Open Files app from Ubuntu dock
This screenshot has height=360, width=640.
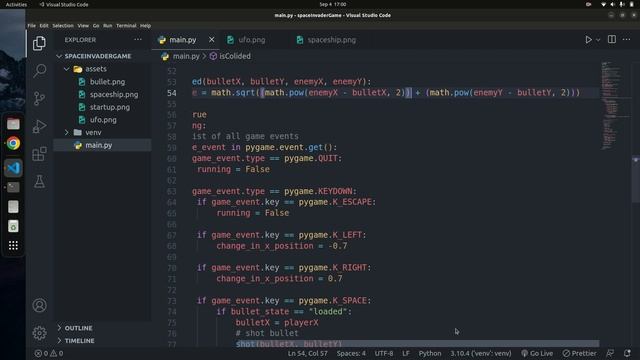click(13, 124)
